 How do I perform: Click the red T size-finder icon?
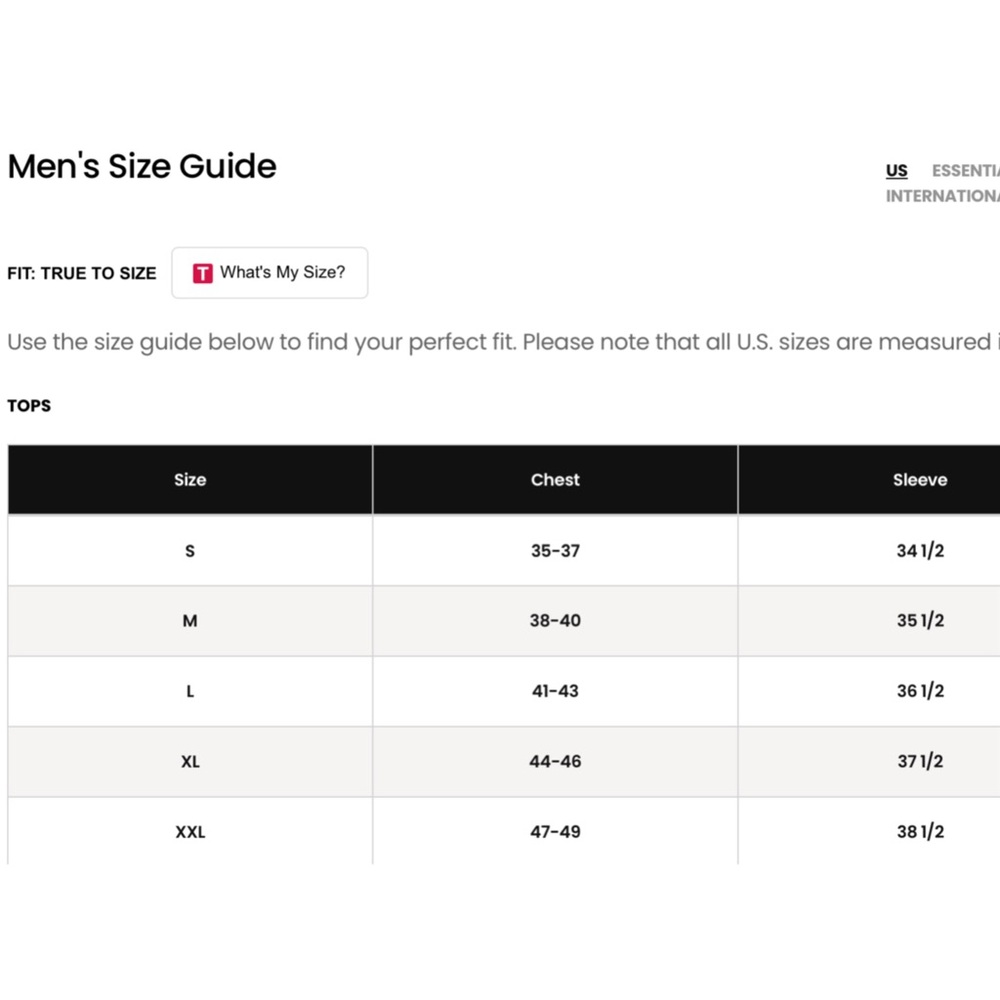(x=203, y=273)
